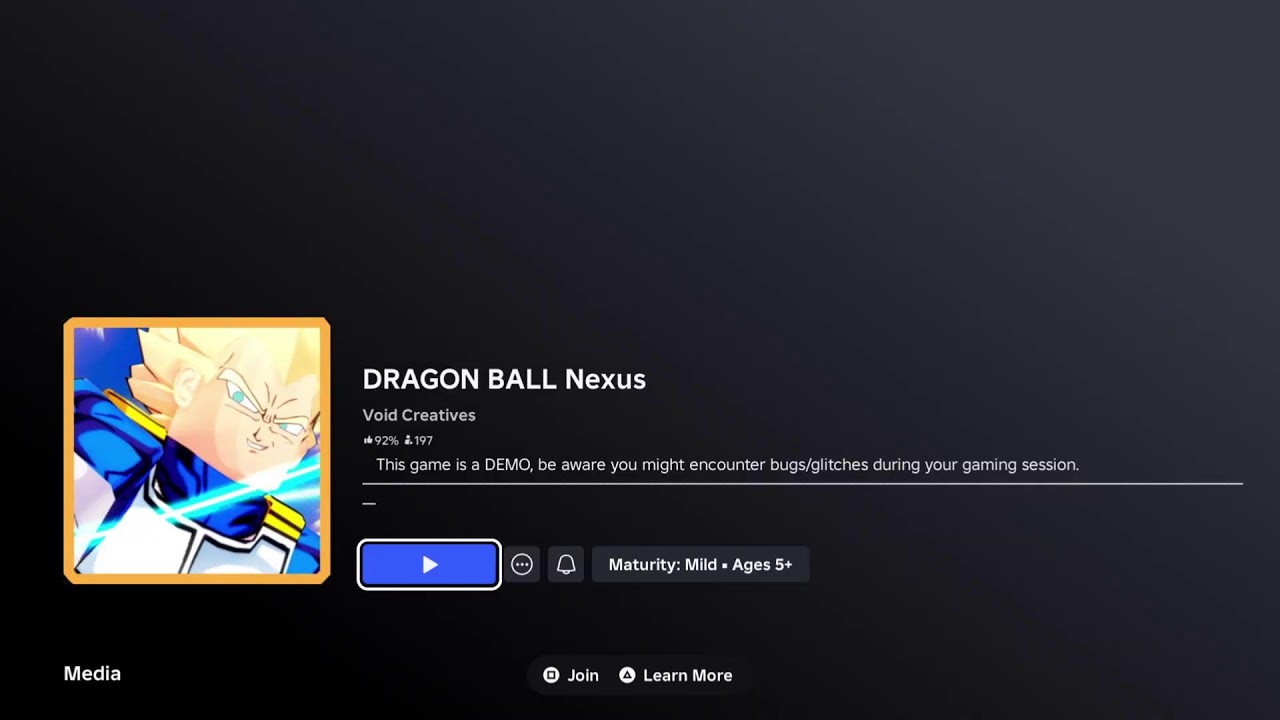Click the 92% rating value
This screenshot has height=720, width=1280.
tap(386, 440)
